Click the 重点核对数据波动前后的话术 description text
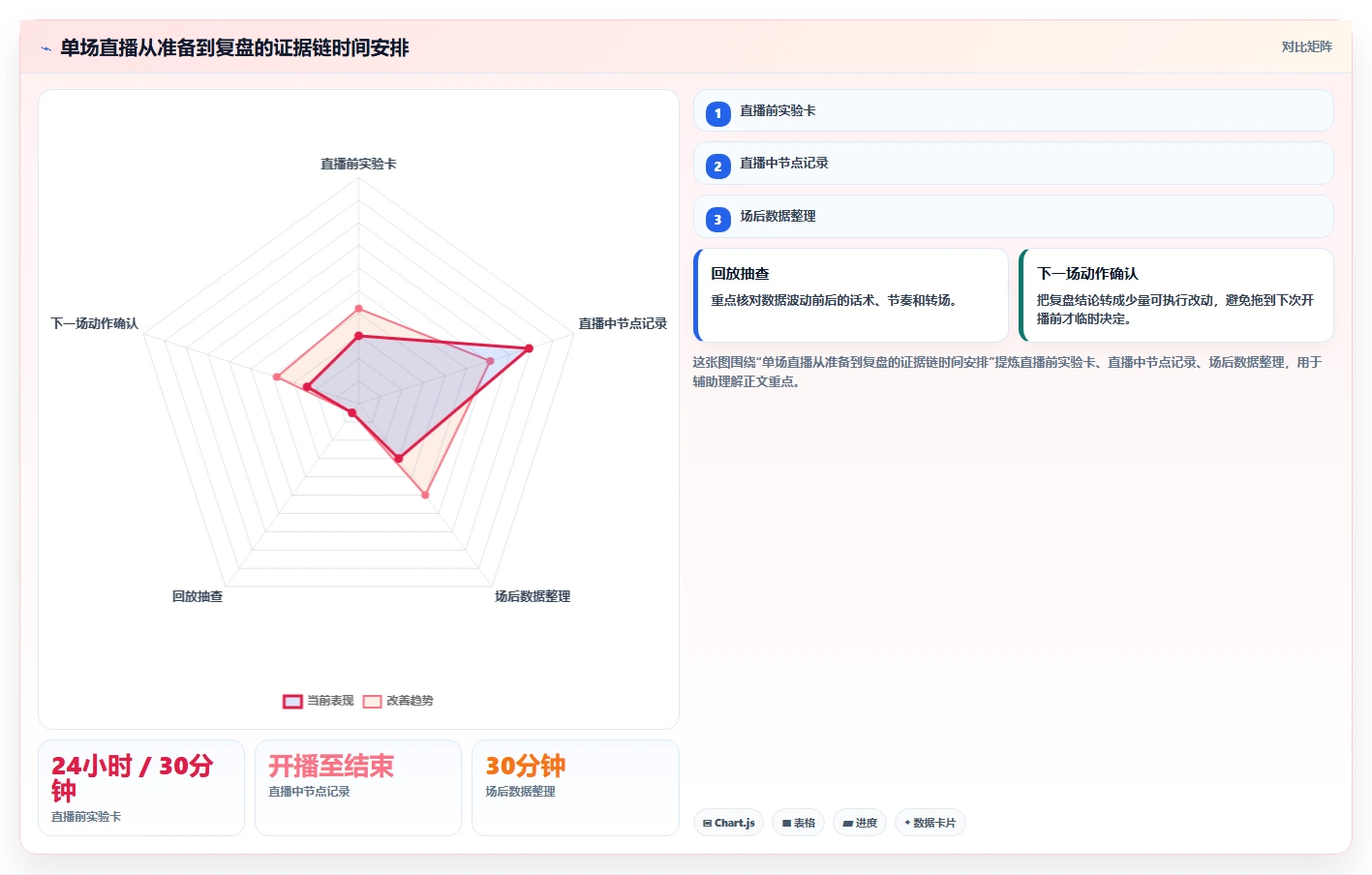This screenshot has width=1372, height=875. (x=837, y=300)
